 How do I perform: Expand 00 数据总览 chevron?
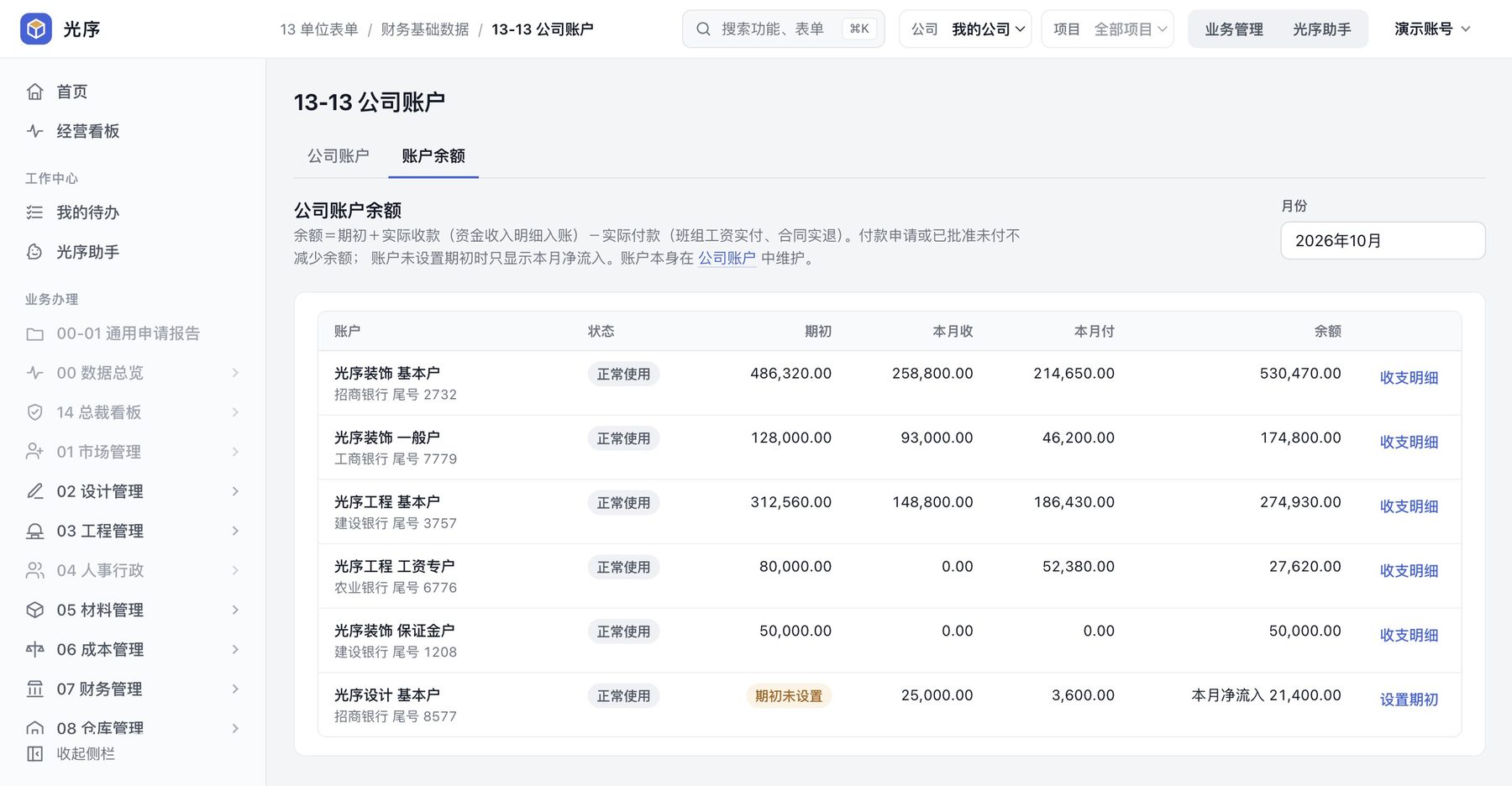coord(235,373)
